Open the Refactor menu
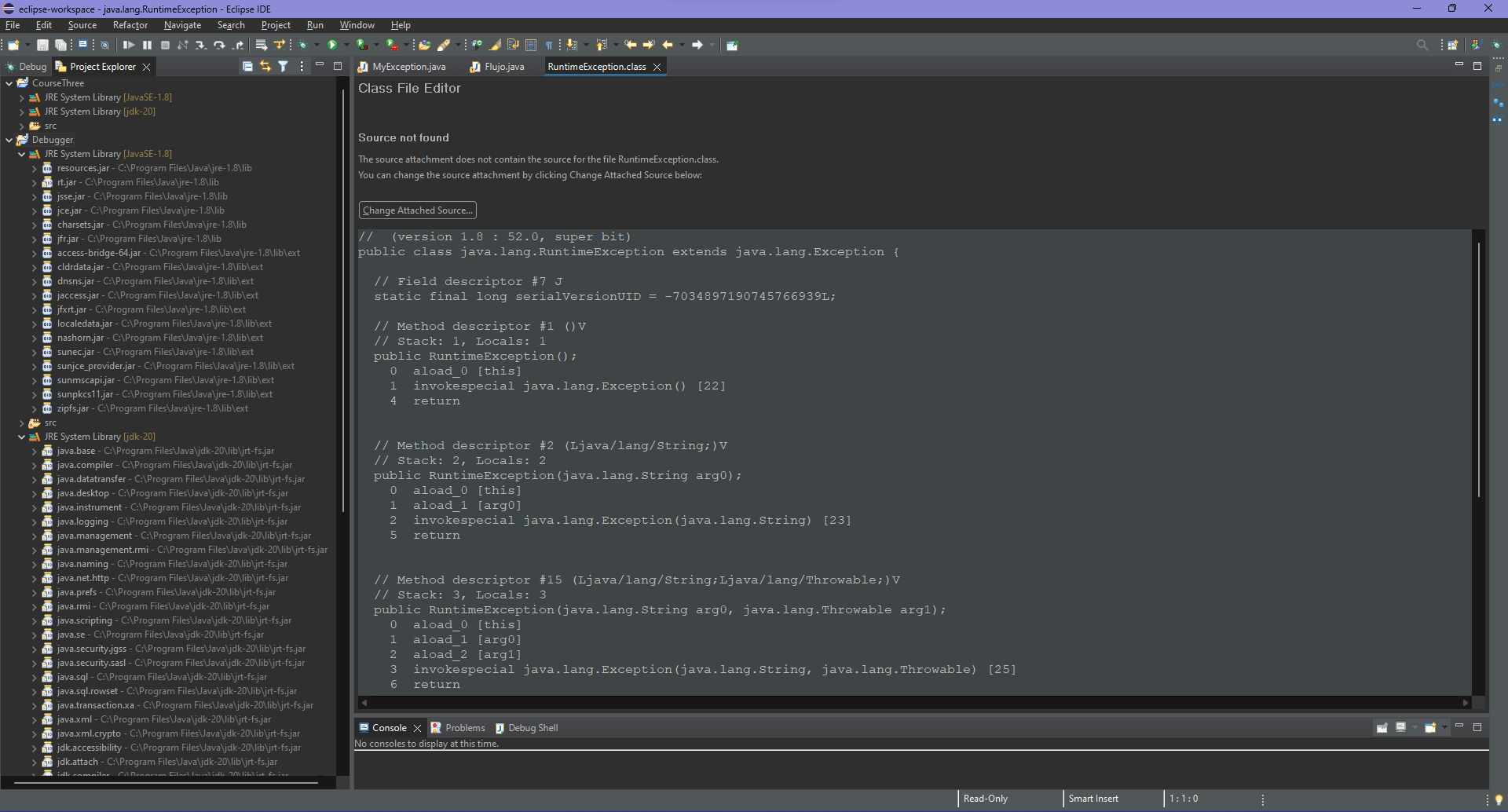 (x=130, y=25)
